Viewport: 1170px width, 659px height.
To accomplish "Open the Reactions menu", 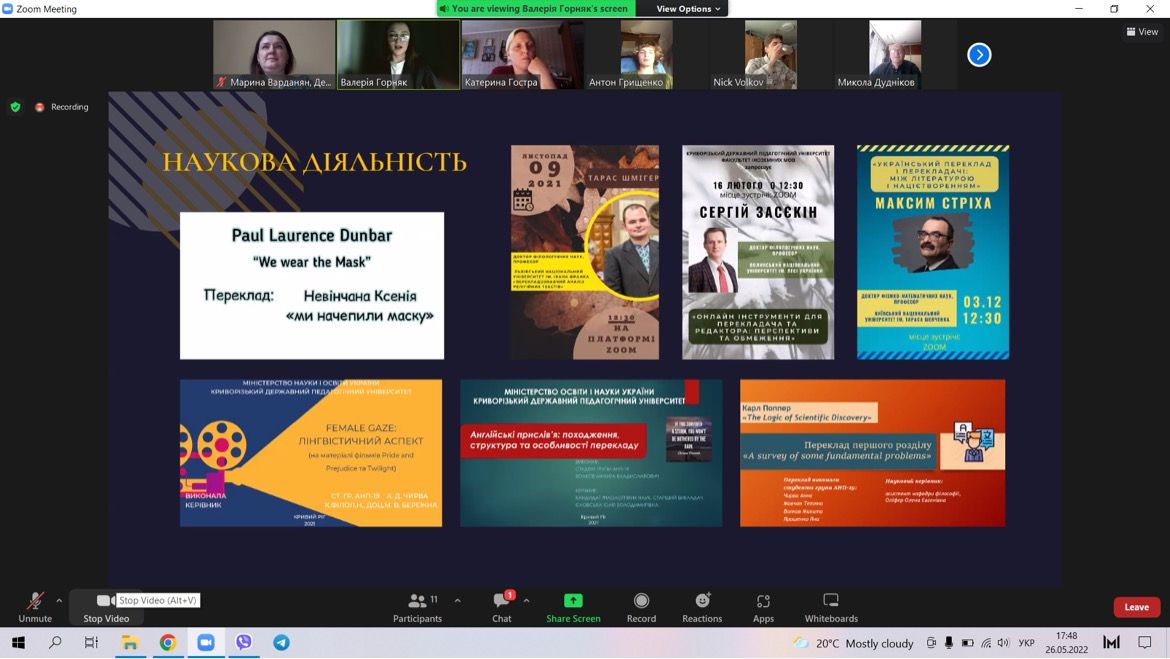I will coord(702,607).
